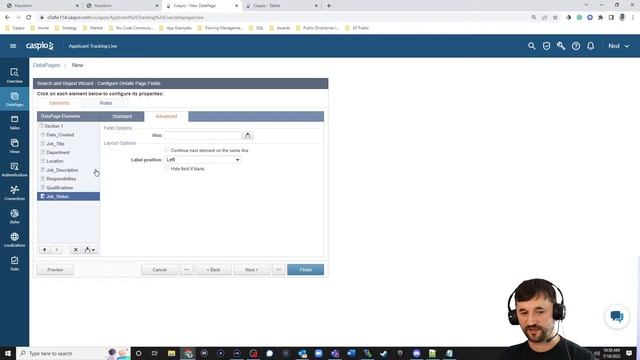Open the Tasks sidebar section
This screenshot has height=360, width=640.
(x=14, y=263)
